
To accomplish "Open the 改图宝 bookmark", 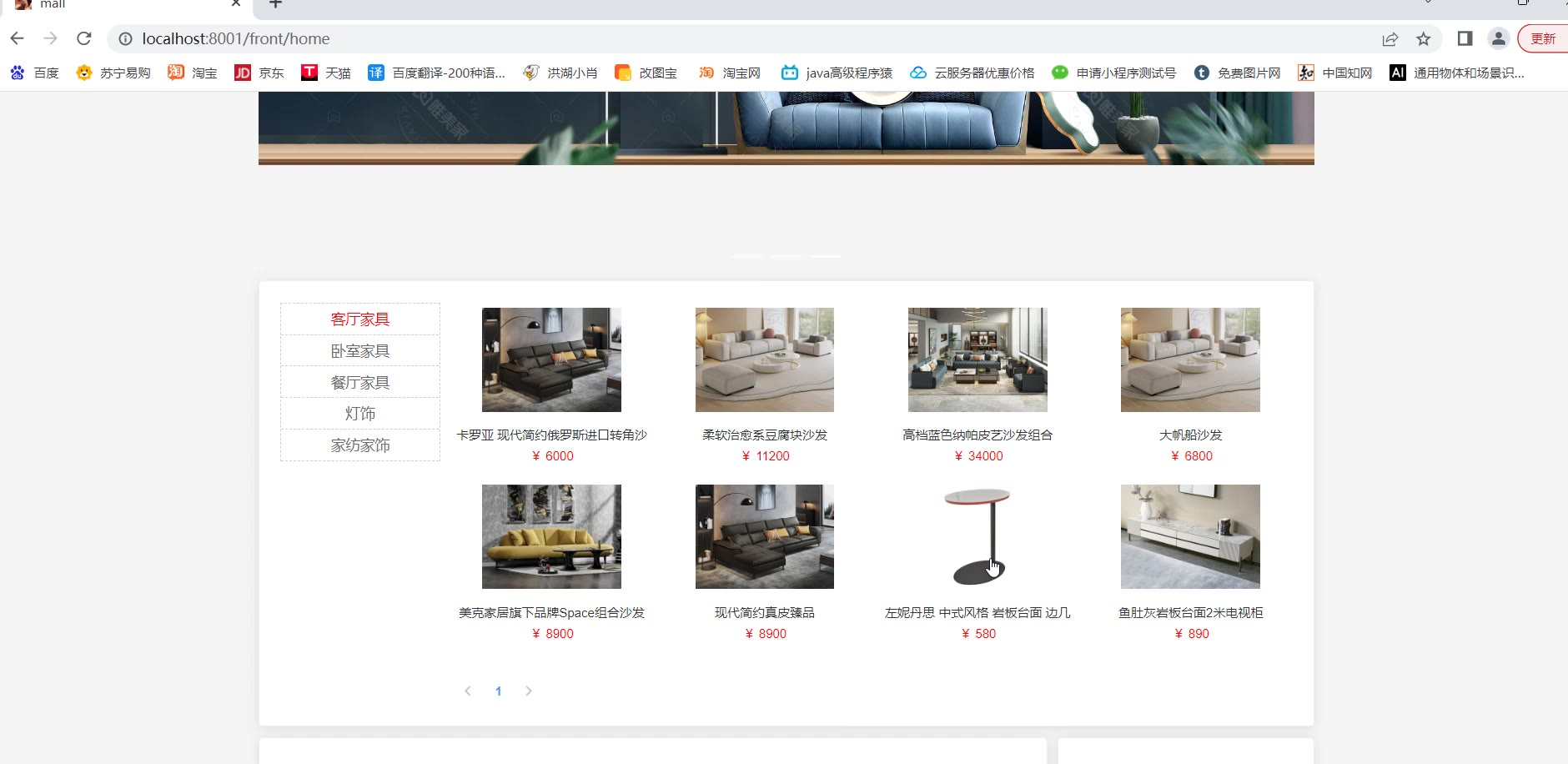I will pyautogui.click(x=646, y=73).
